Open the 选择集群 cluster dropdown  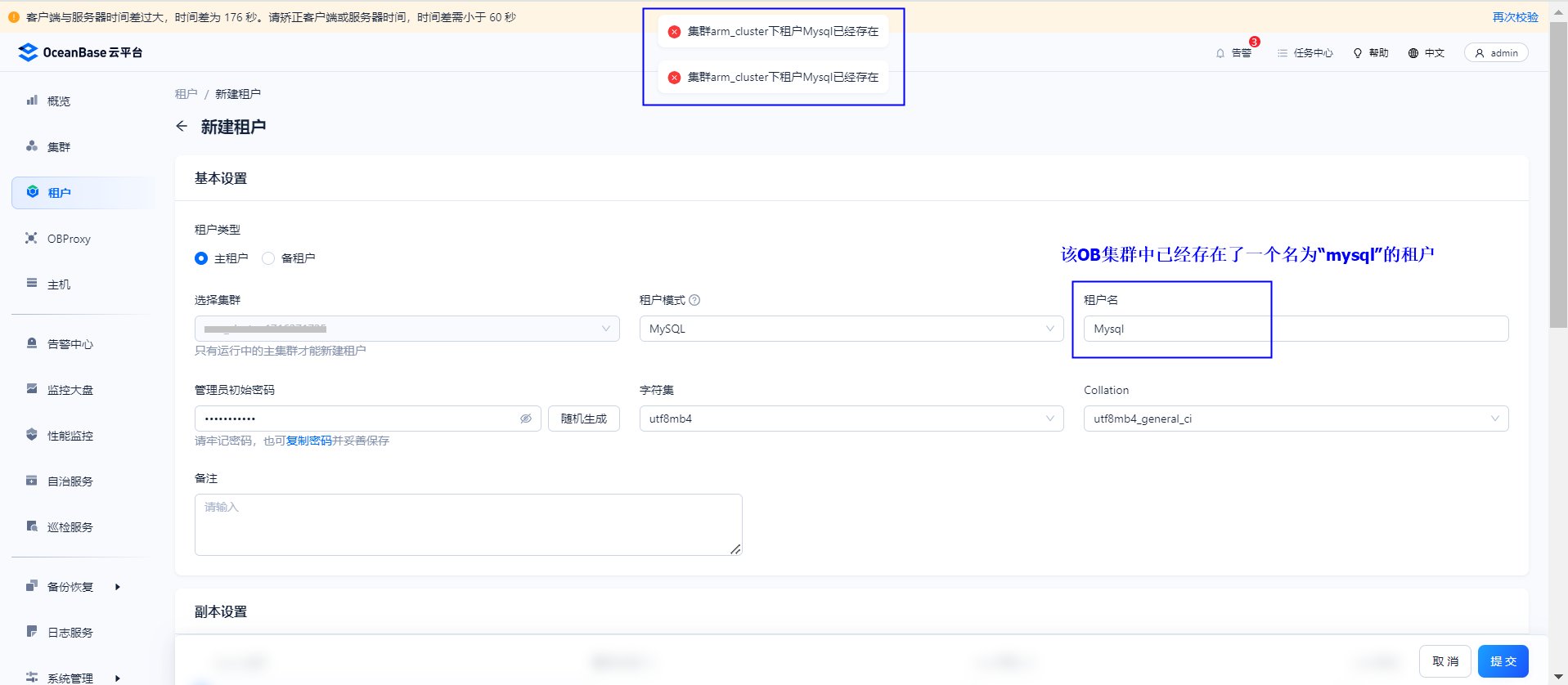tap(407, 329)
